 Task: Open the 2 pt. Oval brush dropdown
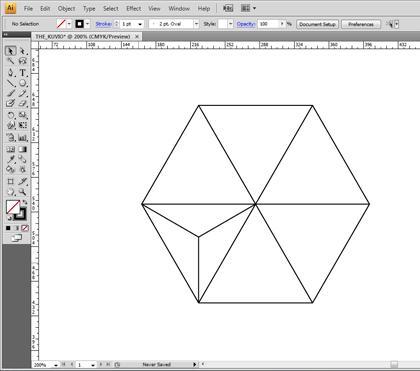[x=196, y=24]
